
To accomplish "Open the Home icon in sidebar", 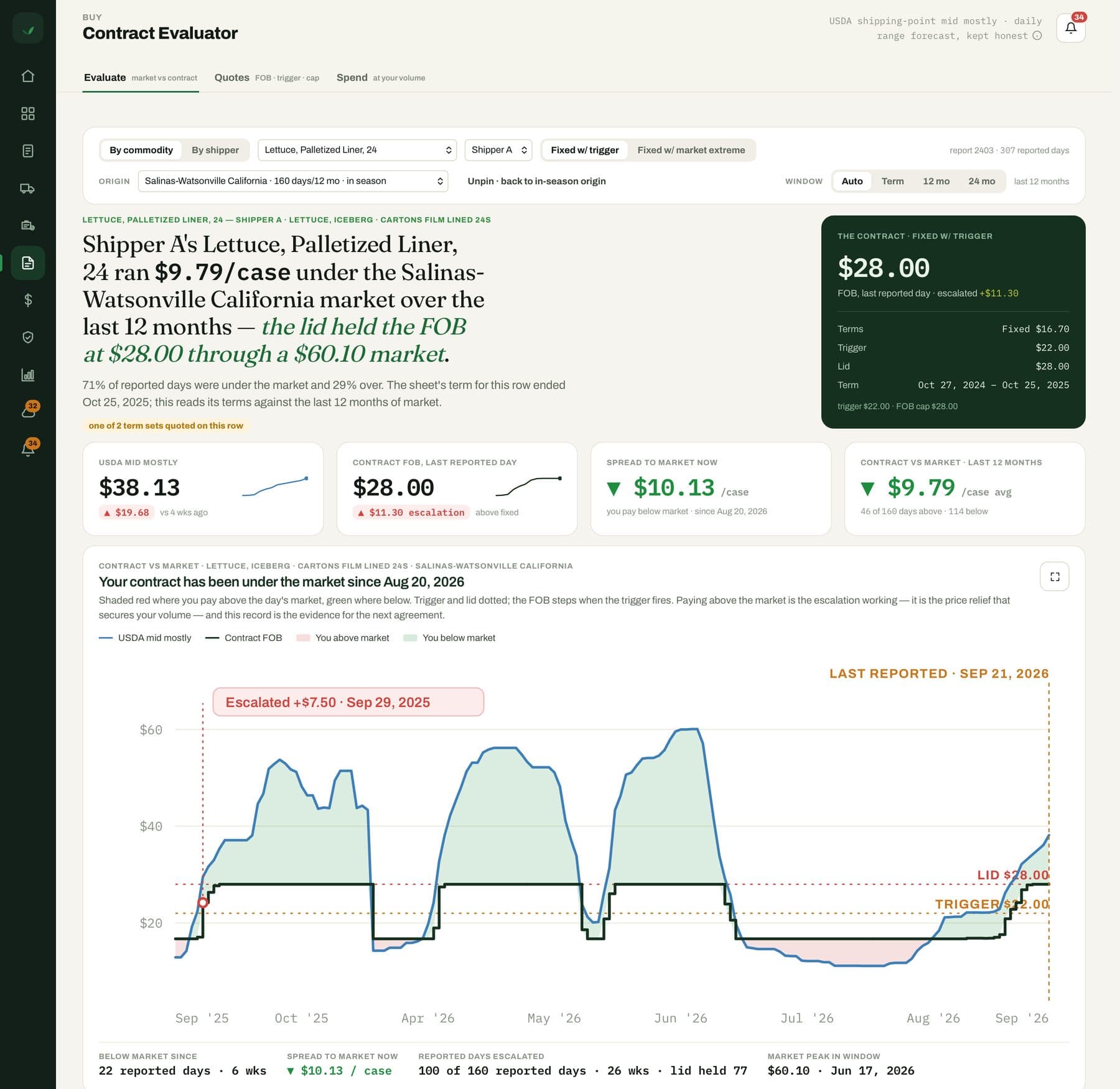I will point(28,76).
